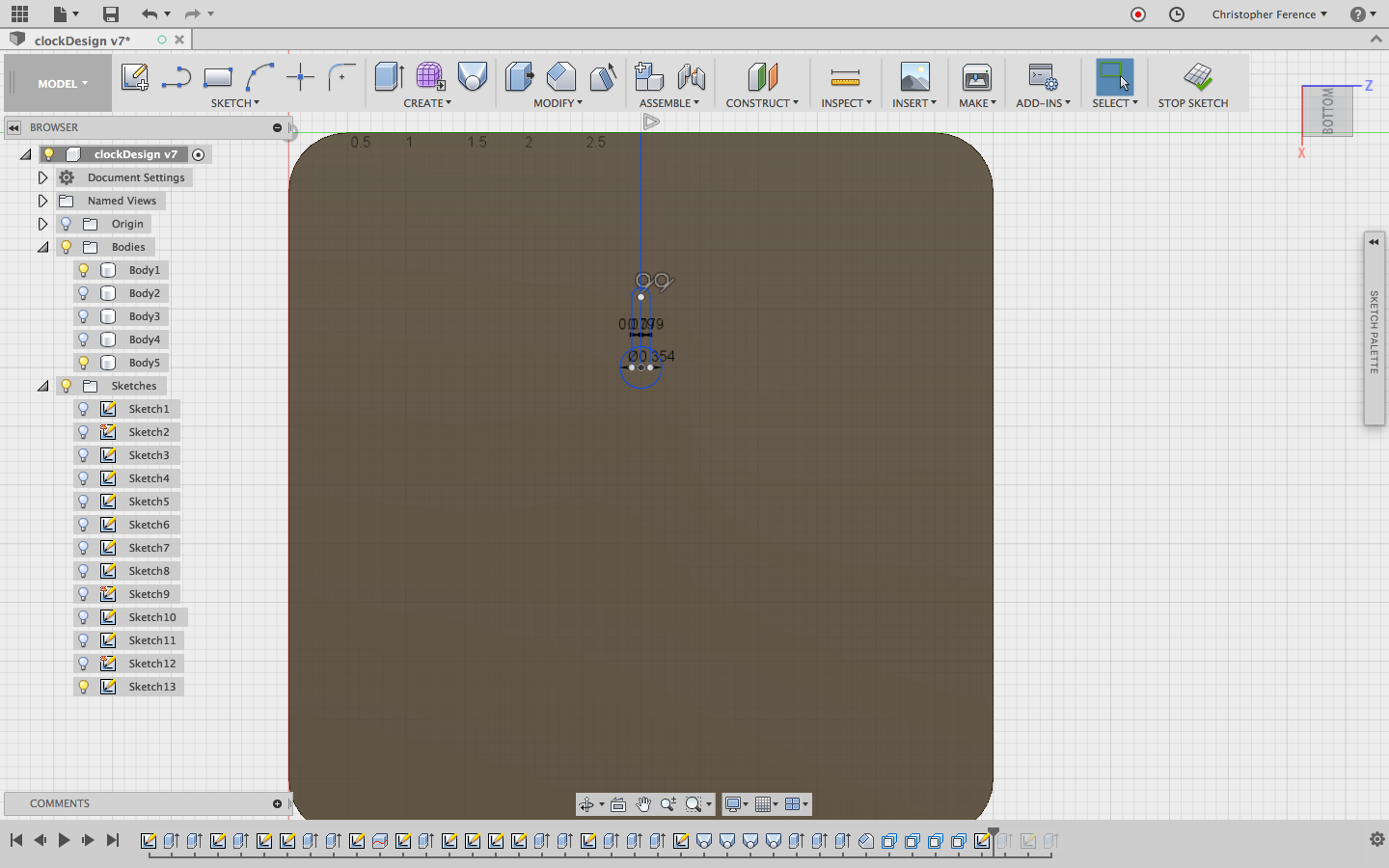Expand the Document Settings node
This screenshot has height=868, width=1389.
point(42,177)
